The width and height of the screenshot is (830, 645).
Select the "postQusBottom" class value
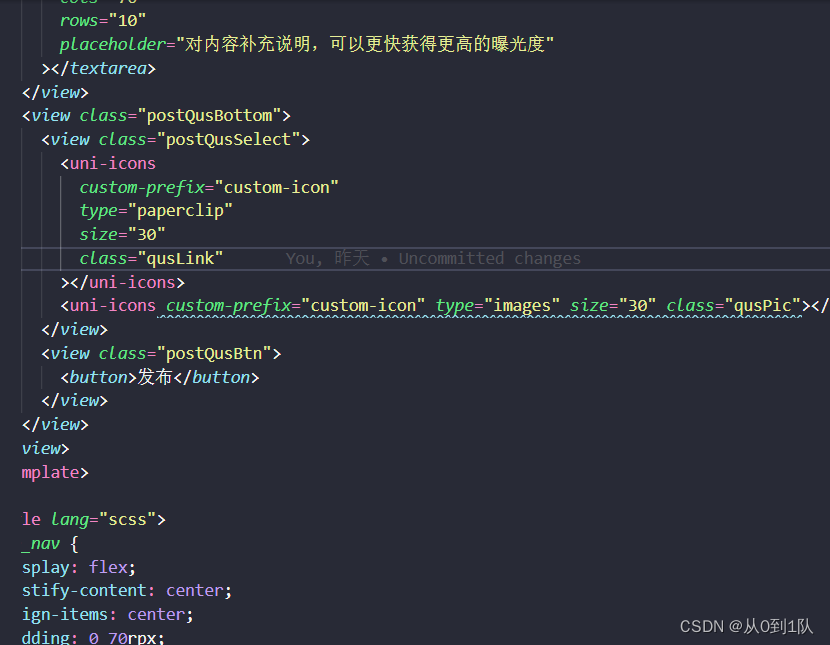click(209, 115)
